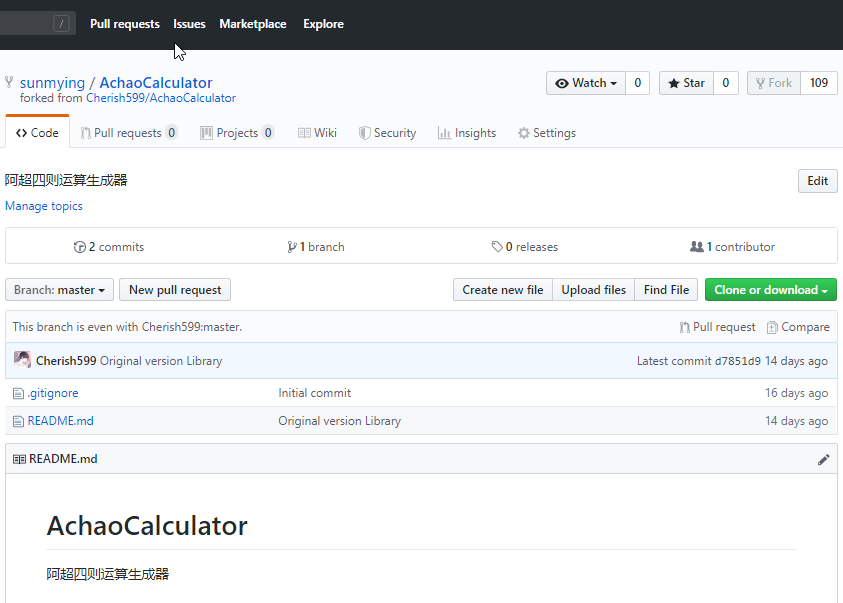Viewport: 843px width, 603px height.
Task: Click the history icon before 2 commits
Action: [80, 247]
